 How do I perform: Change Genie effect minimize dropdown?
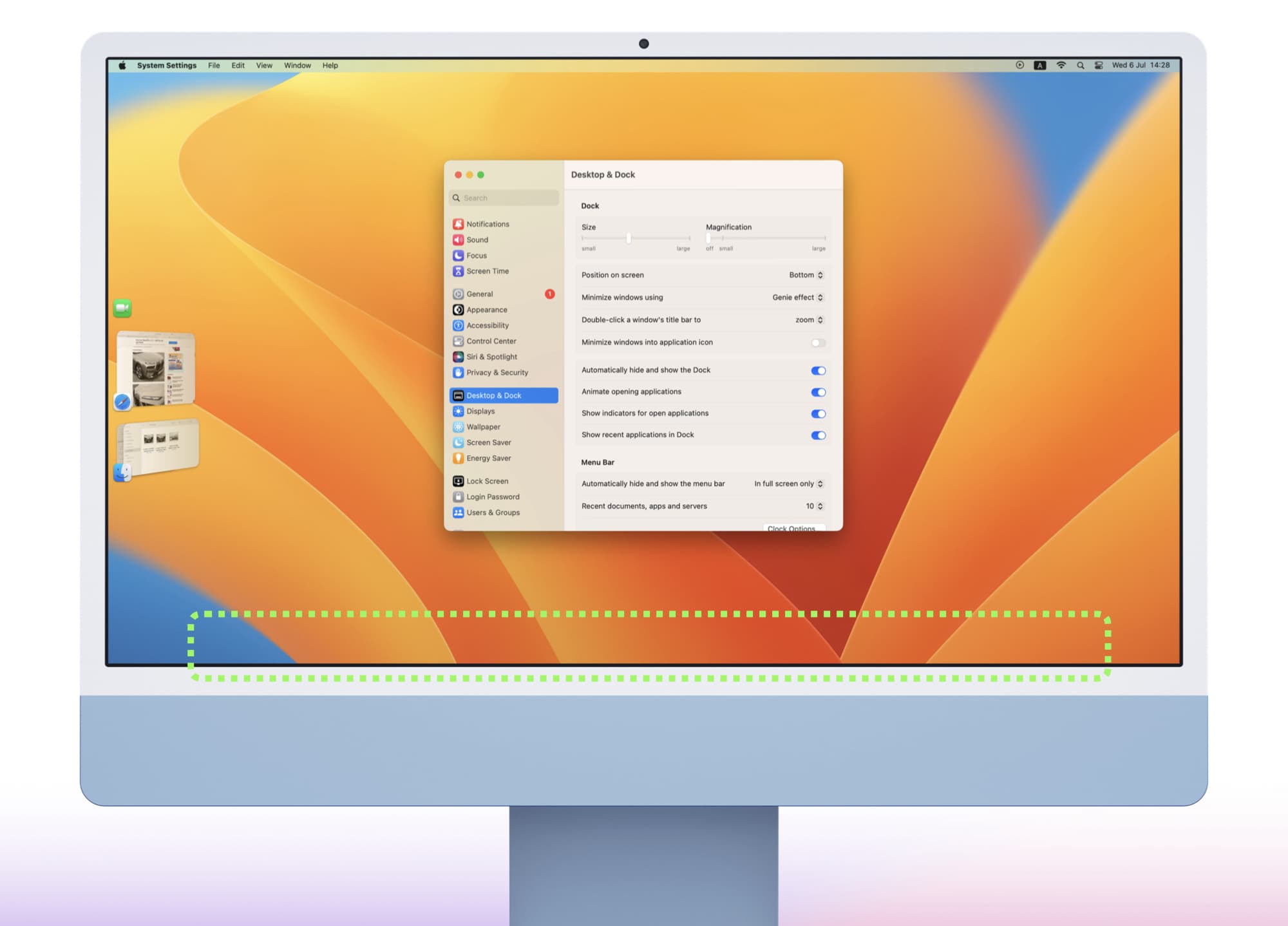pyautogui.click(x=797, y=298)
